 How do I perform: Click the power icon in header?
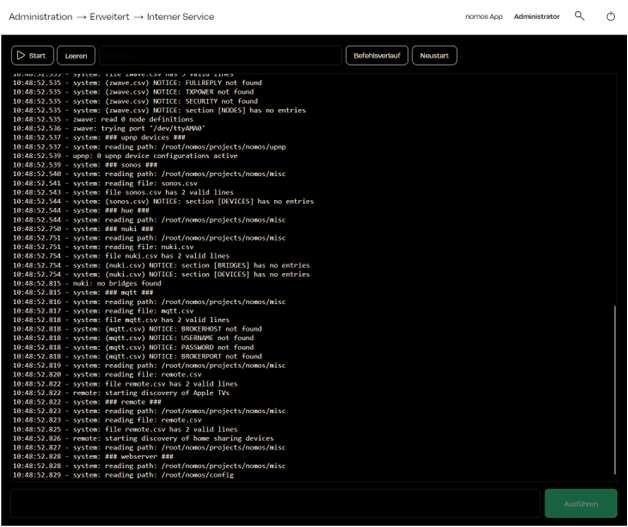pos(611,16)
